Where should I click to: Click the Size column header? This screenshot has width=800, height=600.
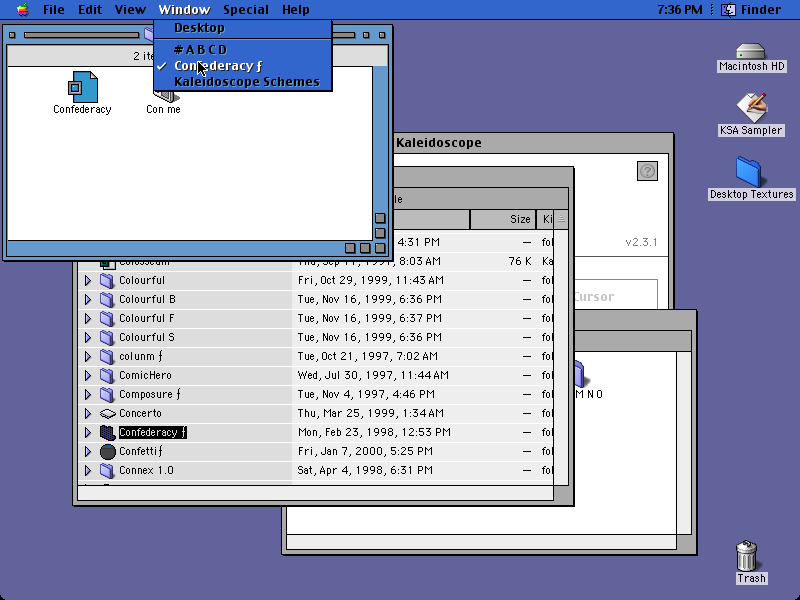click(x=503, y=219)
